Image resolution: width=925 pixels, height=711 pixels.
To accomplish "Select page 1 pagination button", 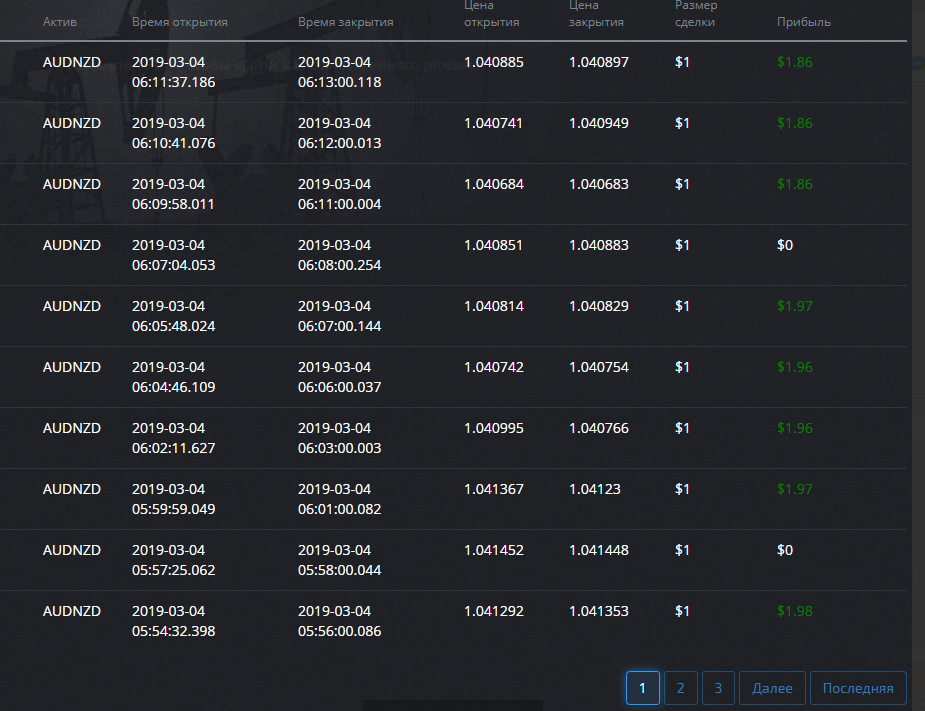I will click(642, 688).
